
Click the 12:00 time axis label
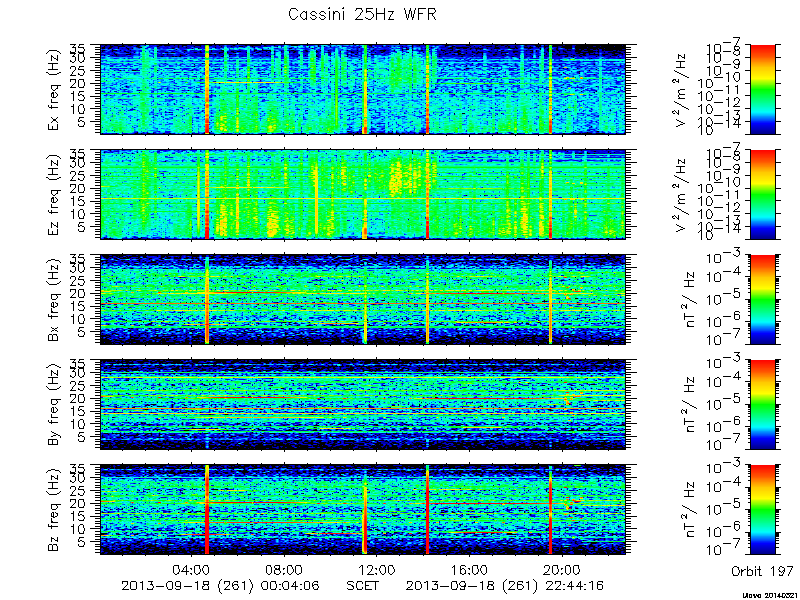click(x=377, y=569)
